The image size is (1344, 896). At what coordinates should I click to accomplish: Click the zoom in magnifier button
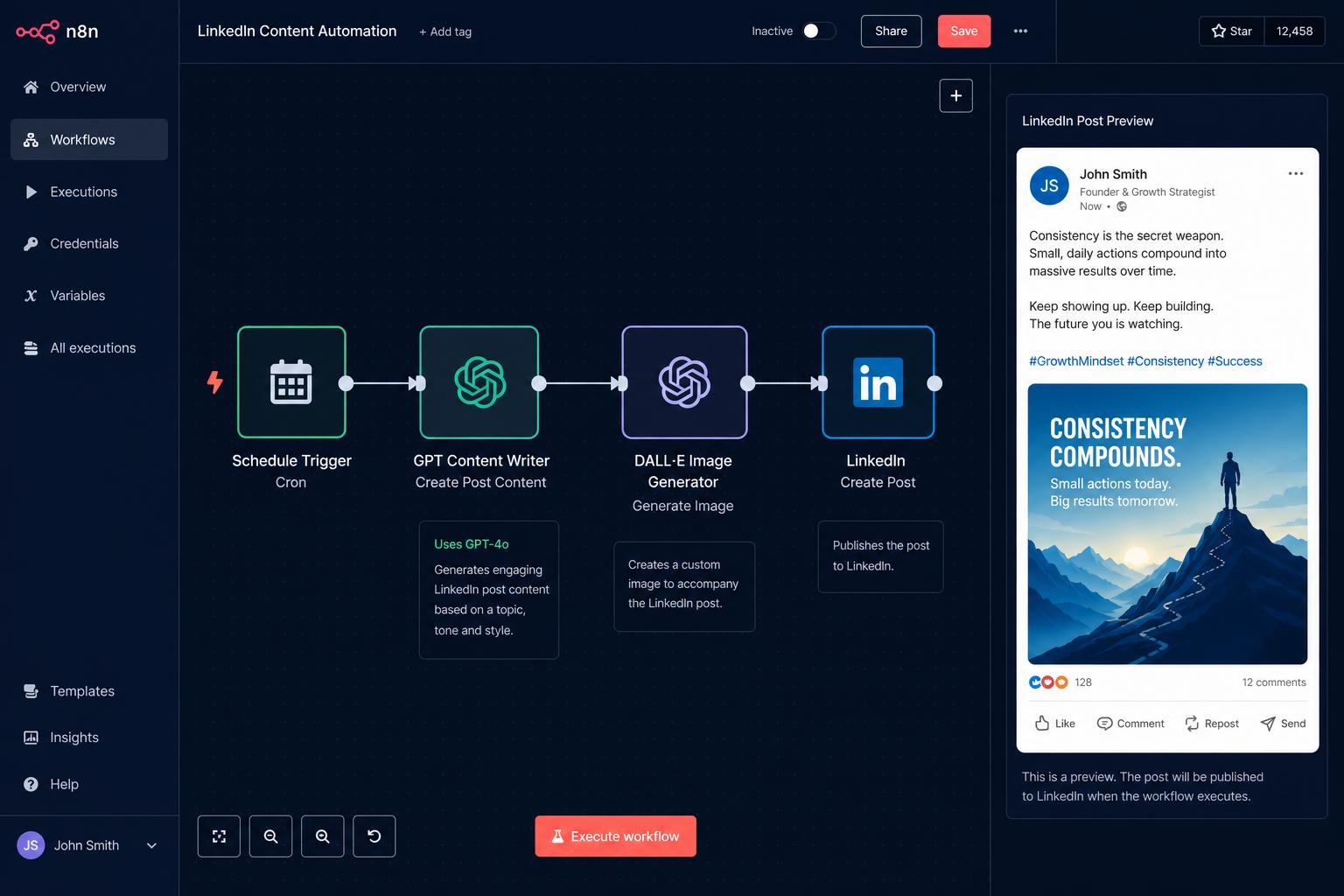click(x=323, y=836)
